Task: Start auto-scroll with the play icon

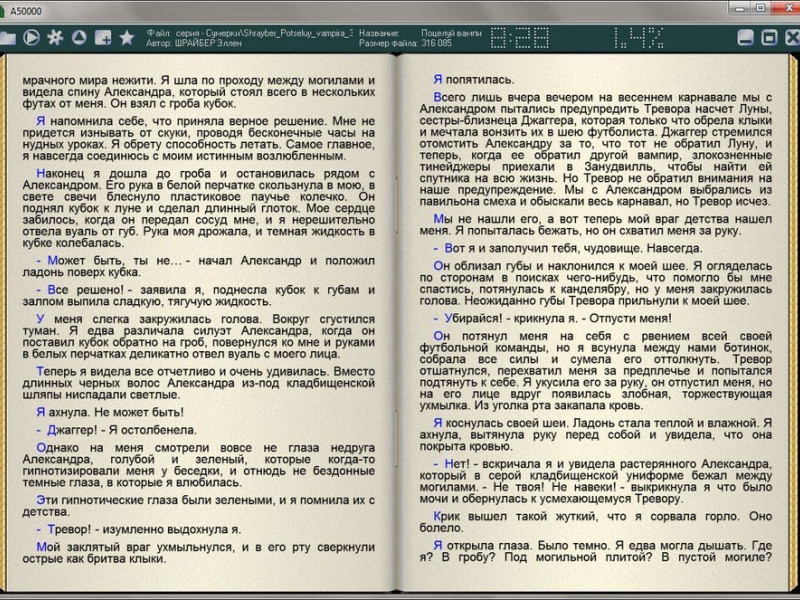Action: (31, 37)
